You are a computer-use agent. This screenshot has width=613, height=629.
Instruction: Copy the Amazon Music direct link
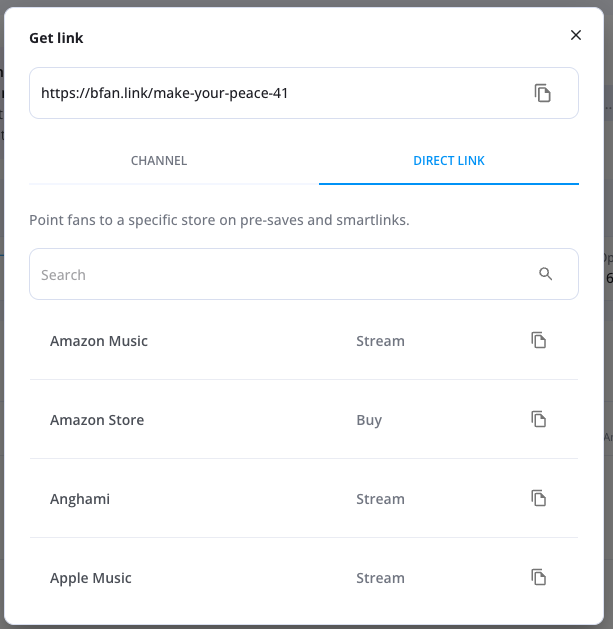(539, 340)
